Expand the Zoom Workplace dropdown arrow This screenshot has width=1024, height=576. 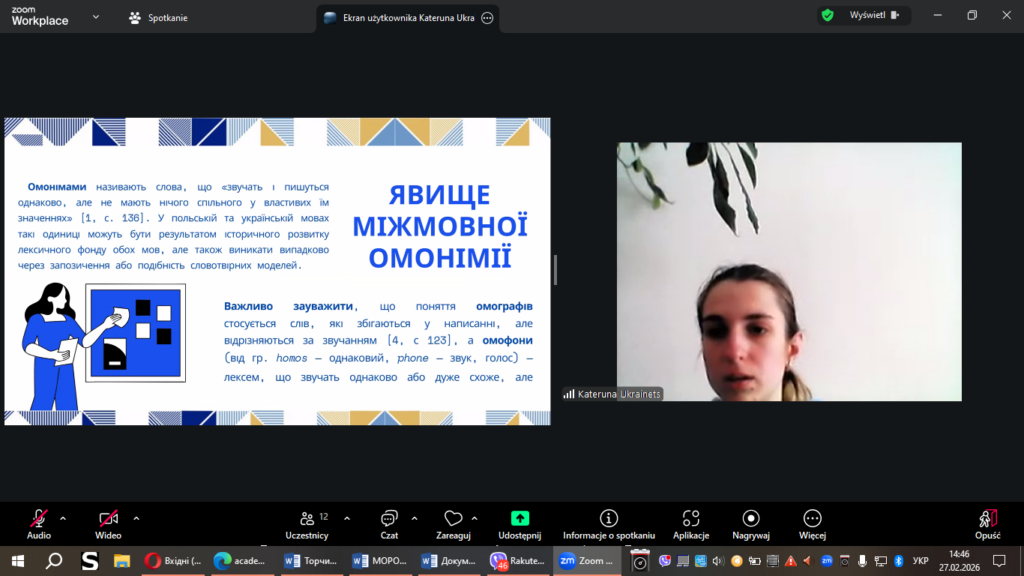click(96, 17)
